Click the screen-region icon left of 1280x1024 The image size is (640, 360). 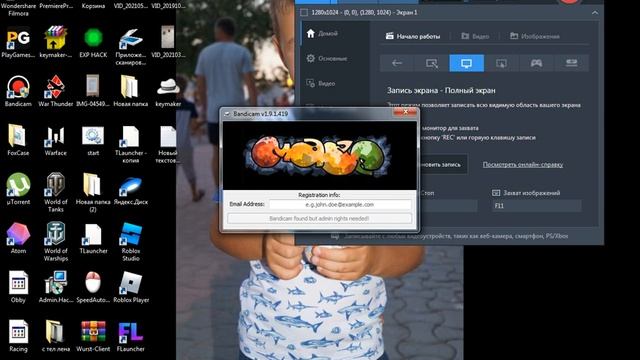[304, 13]
